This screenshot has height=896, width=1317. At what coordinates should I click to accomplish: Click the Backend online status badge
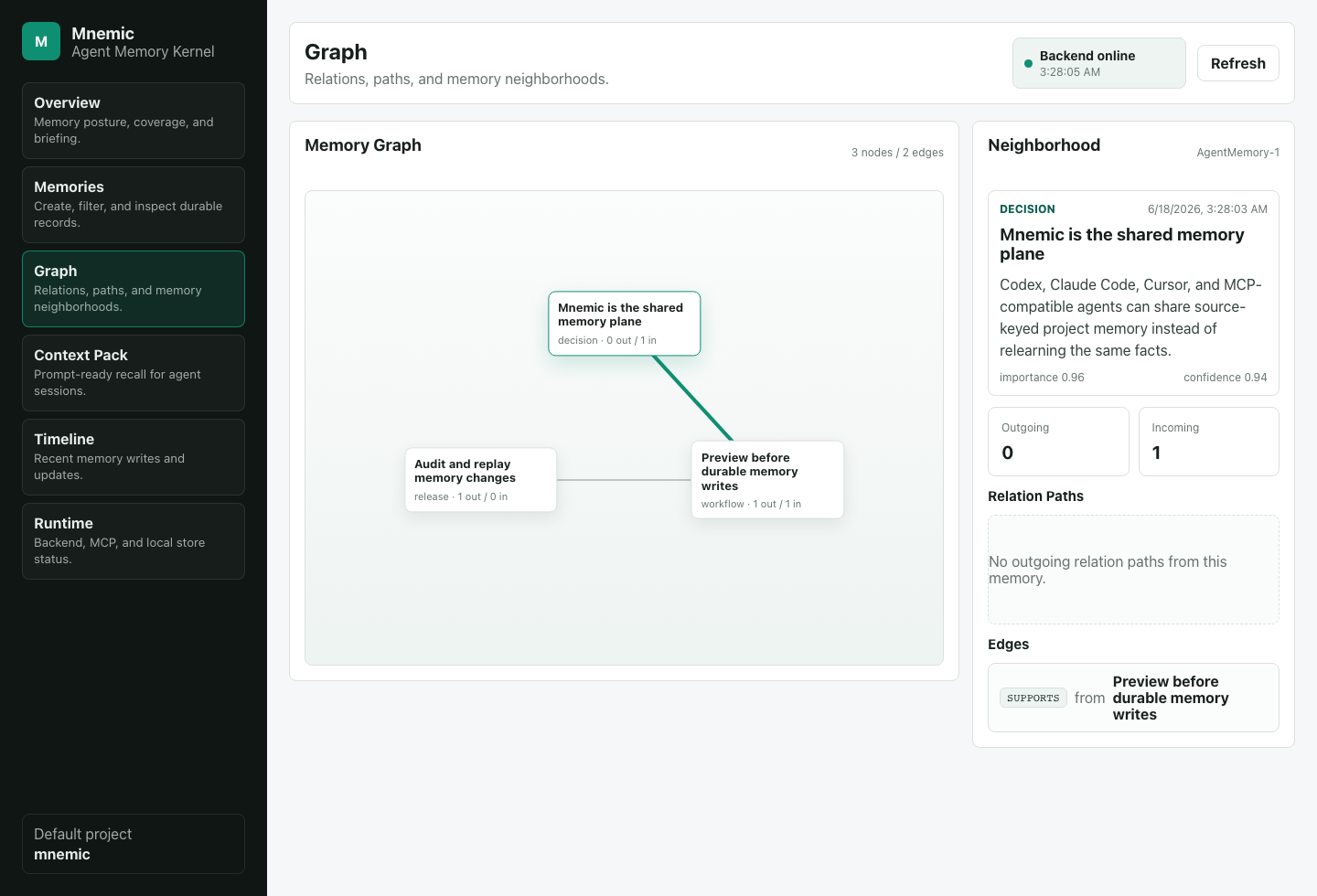[1099, 63]
